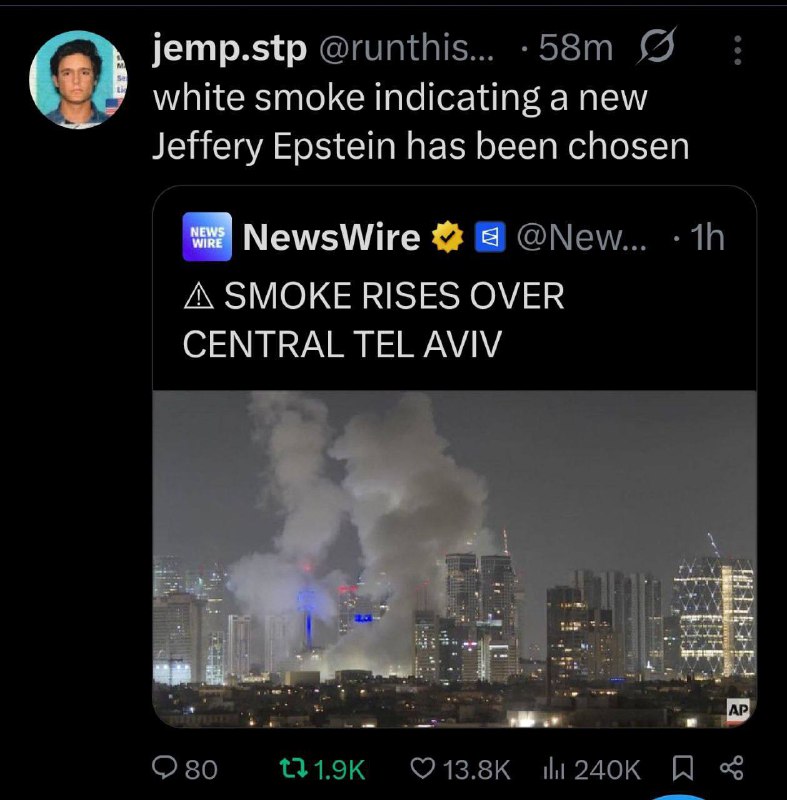The height and width of the screenshot is (800, 787).
Task: Open jemp.stp profile avatar
Action: point(78,79)
